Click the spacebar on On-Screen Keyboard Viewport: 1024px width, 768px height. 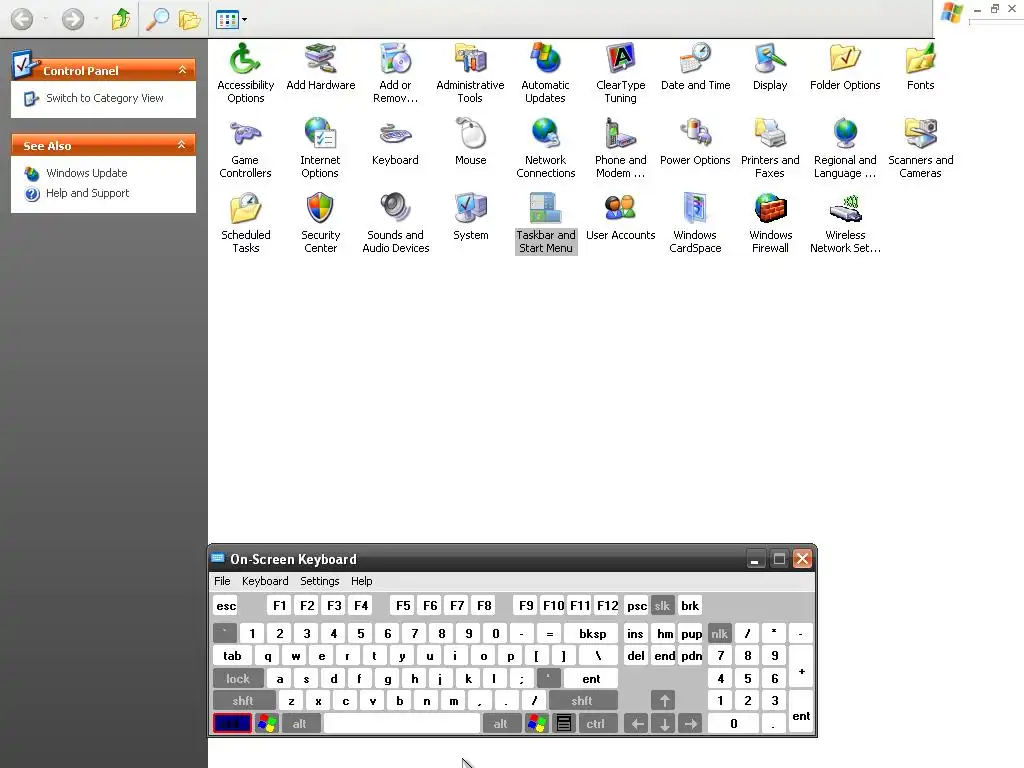pyautogui.click(x=402, y=724)
